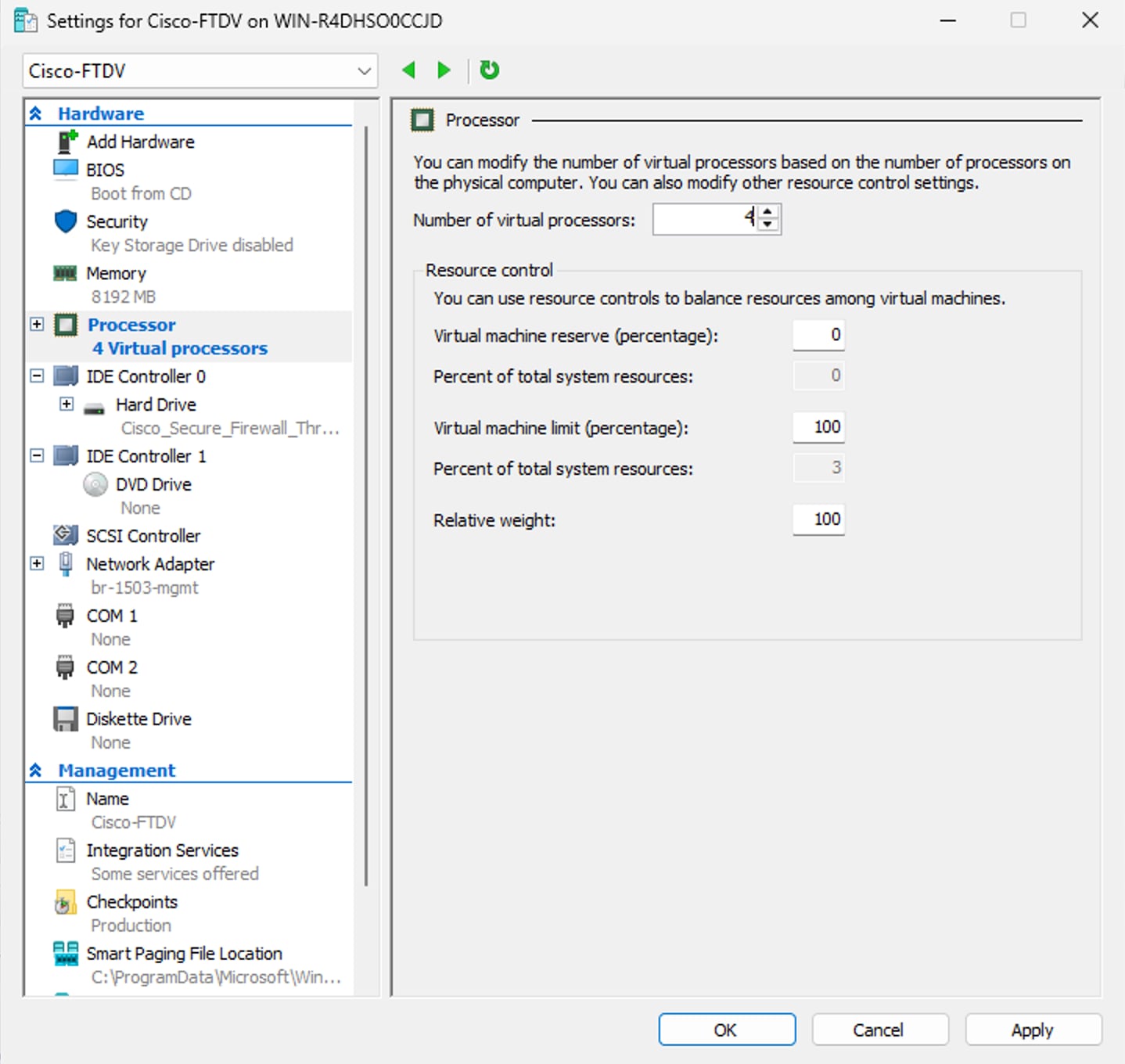Select the Integration Services tree item
This screenshot has height=1064, width=1125.
pos(163,850)
